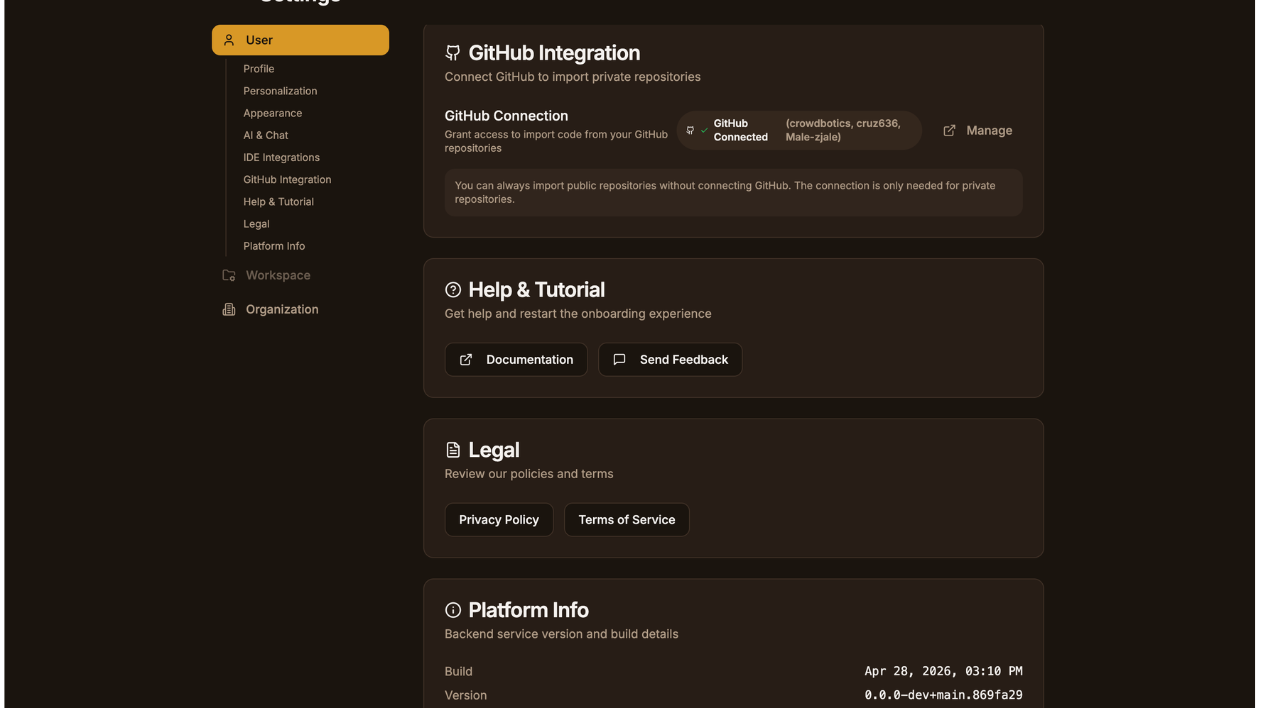The width and height of the screenshot is (1280, 720).
Task: Expand the Workspace section
Action: coord(300,275)
